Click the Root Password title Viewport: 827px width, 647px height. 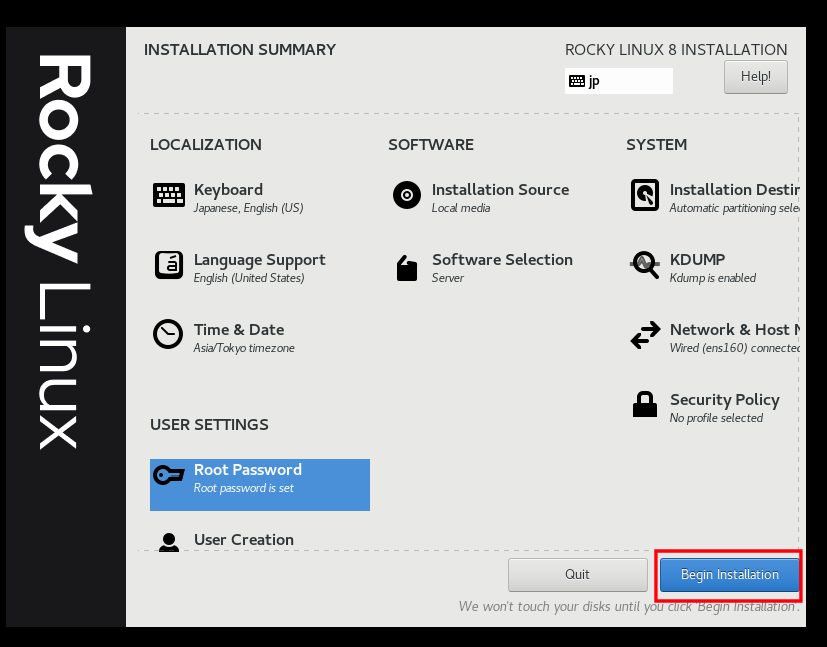point(248,470)
